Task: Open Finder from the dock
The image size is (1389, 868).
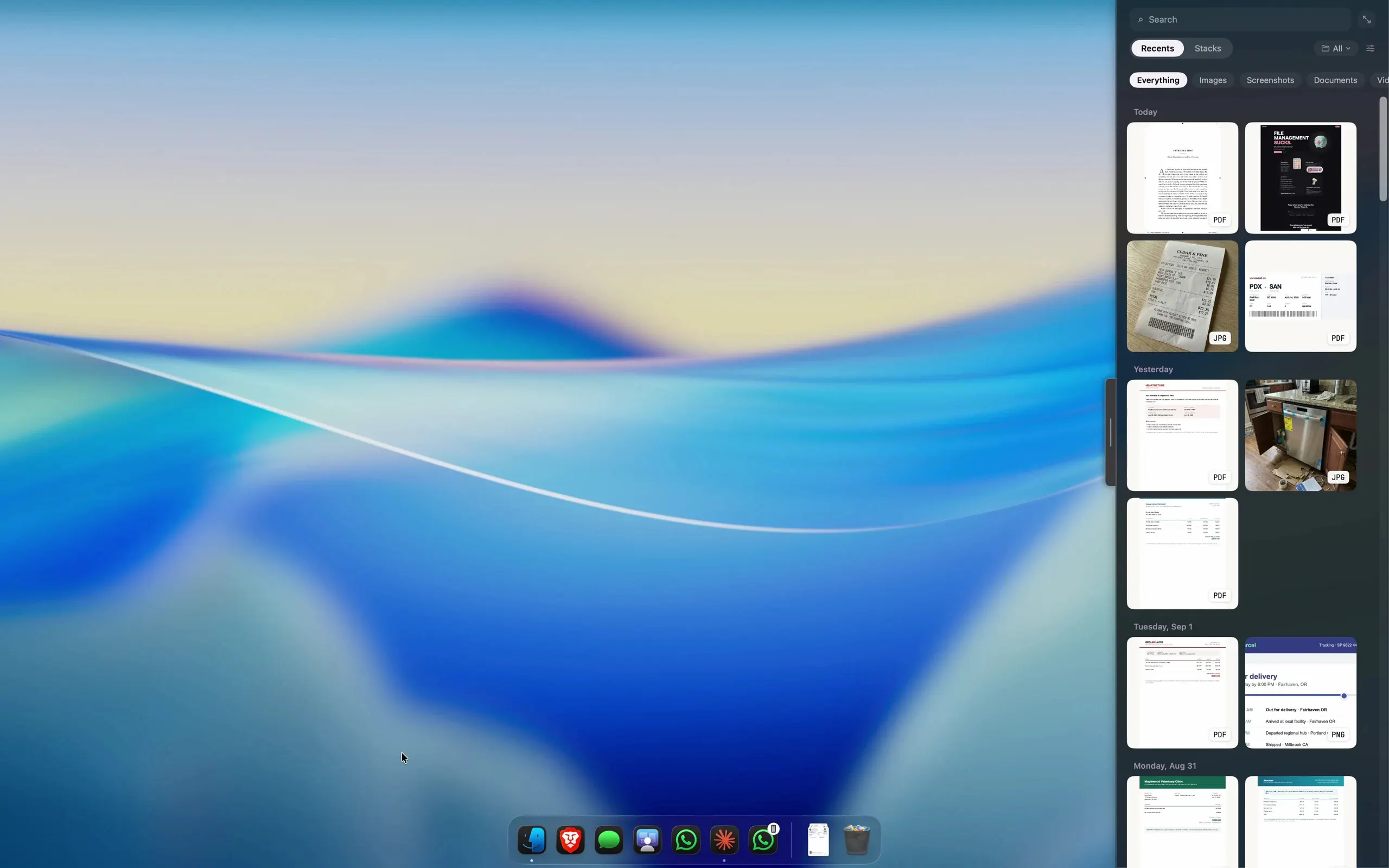Action: [532, 840]
